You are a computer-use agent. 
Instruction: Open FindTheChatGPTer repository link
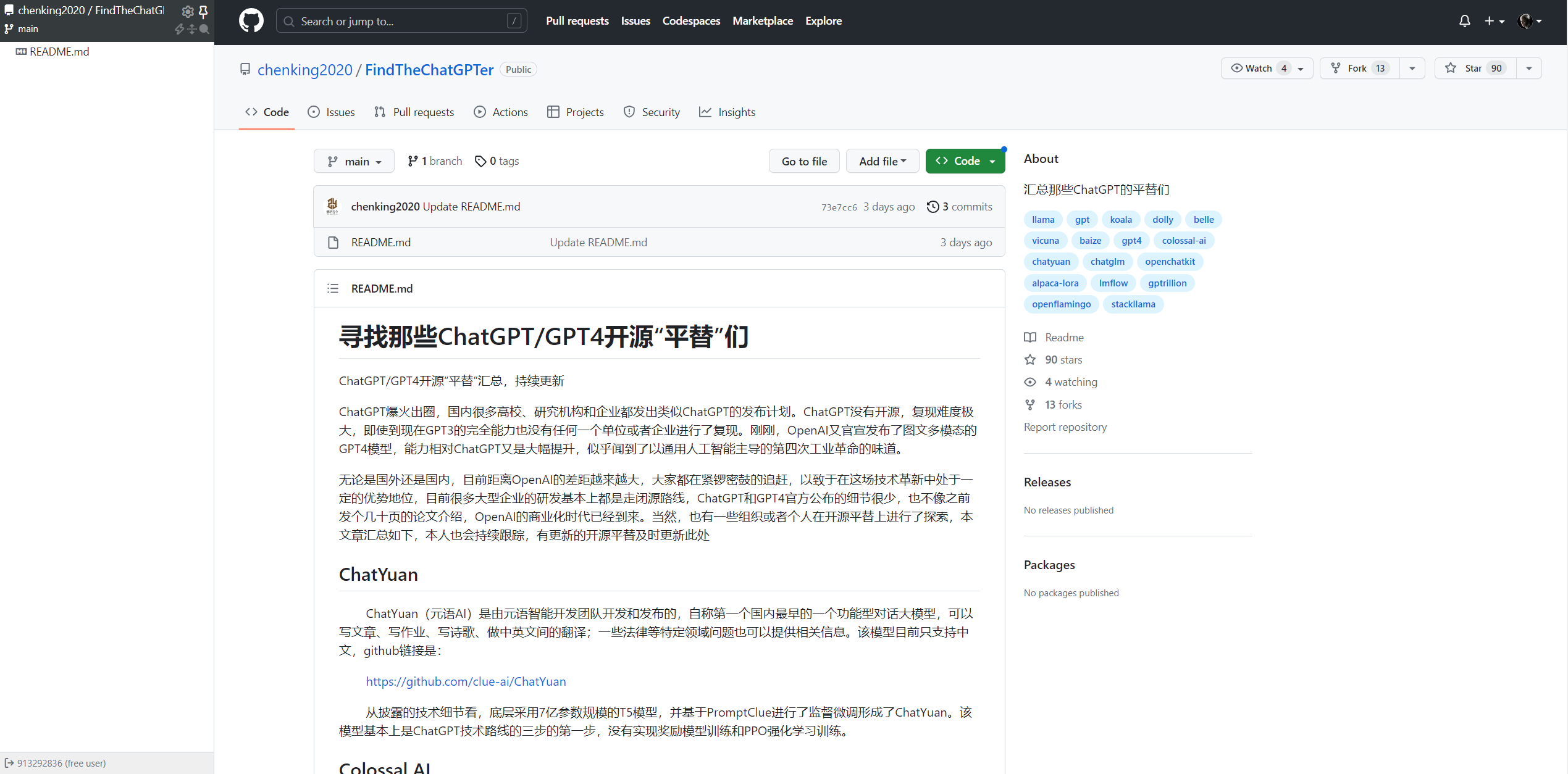[429, 70]
